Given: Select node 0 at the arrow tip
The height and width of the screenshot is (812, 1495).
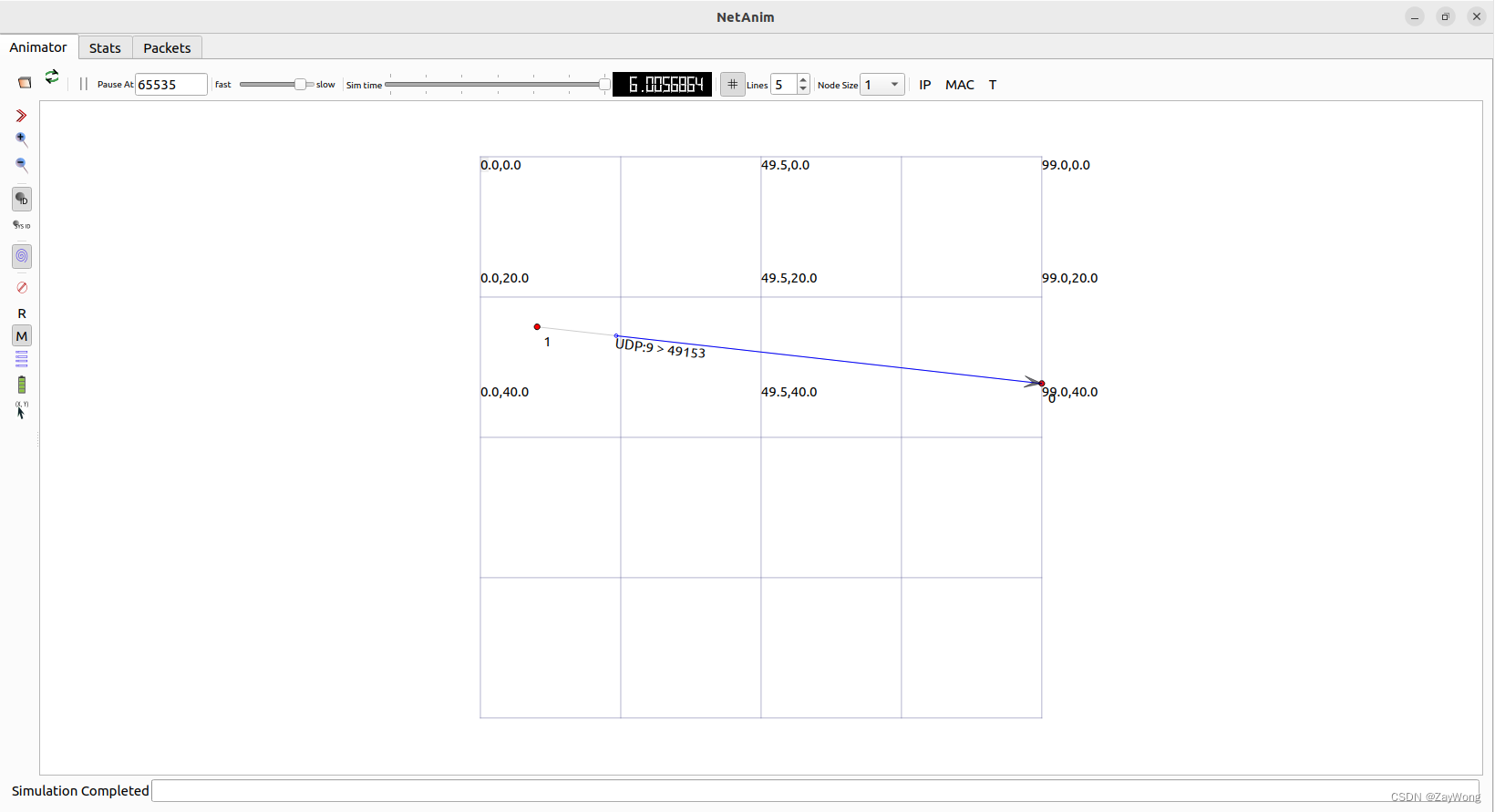Looking at the screenshot, I should pos(1042,384).
